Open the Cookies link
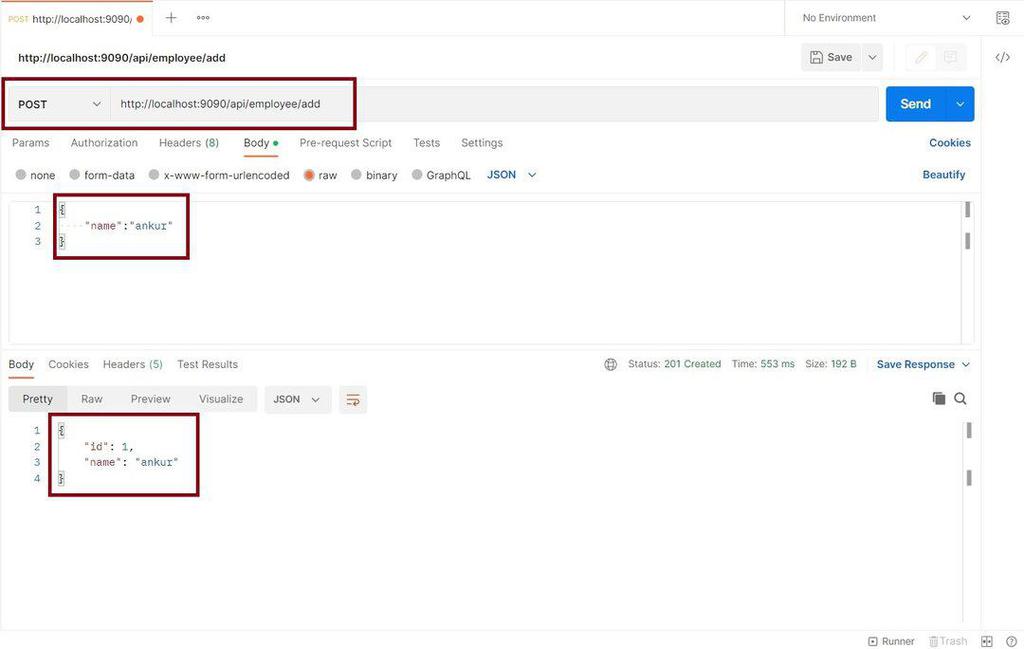This screenshot has width=1024, height=649. click(x=950, y=142)
